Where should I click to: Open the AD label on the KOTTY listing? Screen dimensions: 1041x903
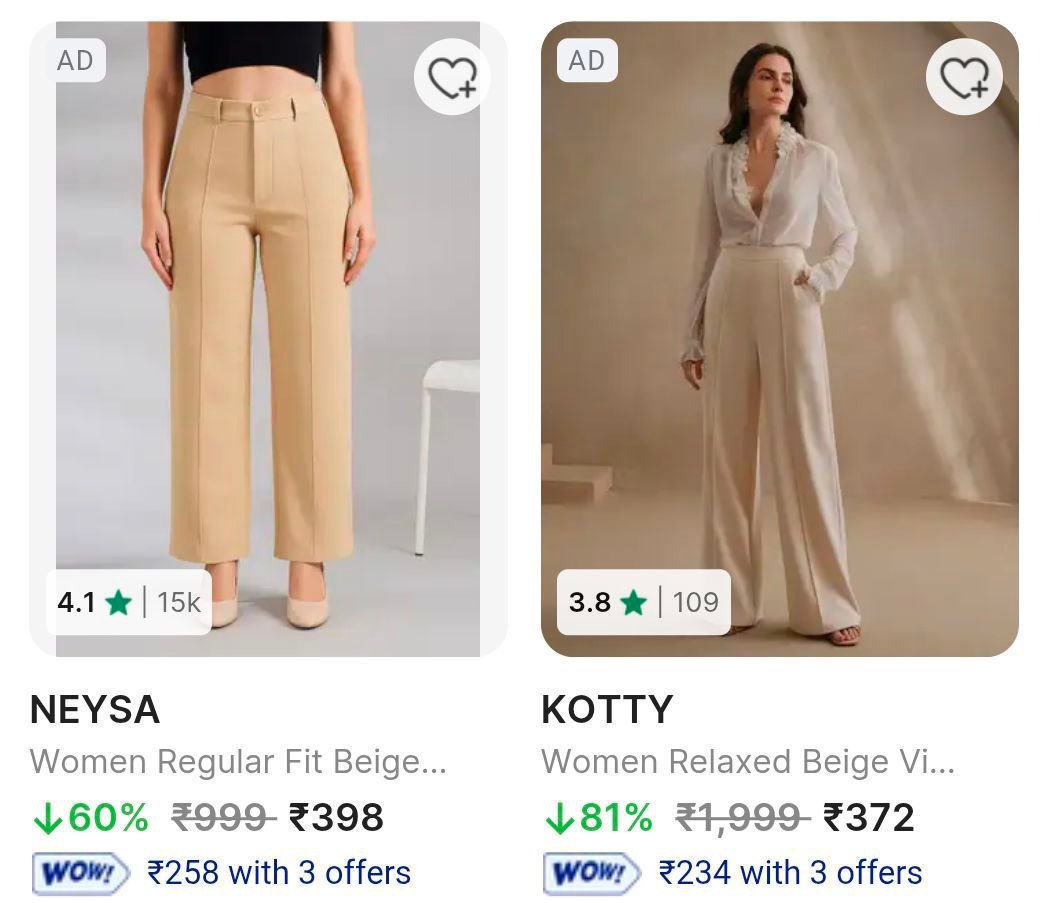587,60
